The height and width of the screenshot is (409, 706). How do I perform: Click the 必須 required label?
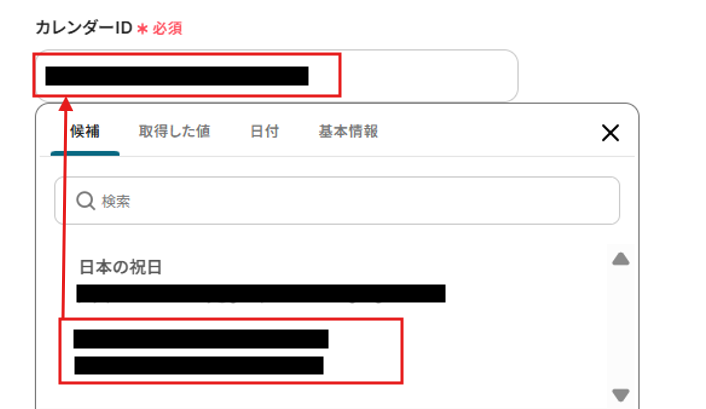pos(167,29)
